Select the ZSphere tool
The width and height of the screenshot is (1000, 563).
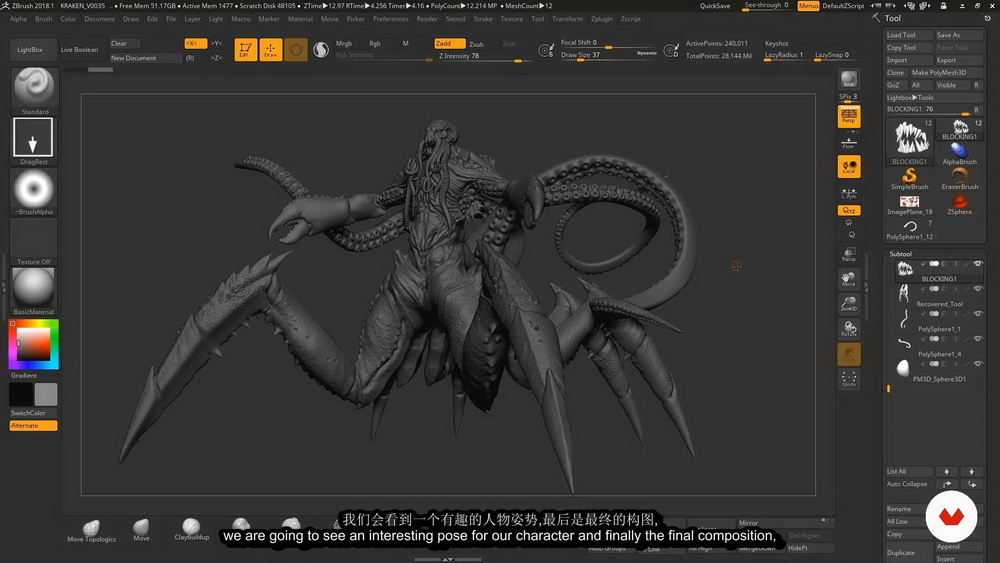(959, 204)
